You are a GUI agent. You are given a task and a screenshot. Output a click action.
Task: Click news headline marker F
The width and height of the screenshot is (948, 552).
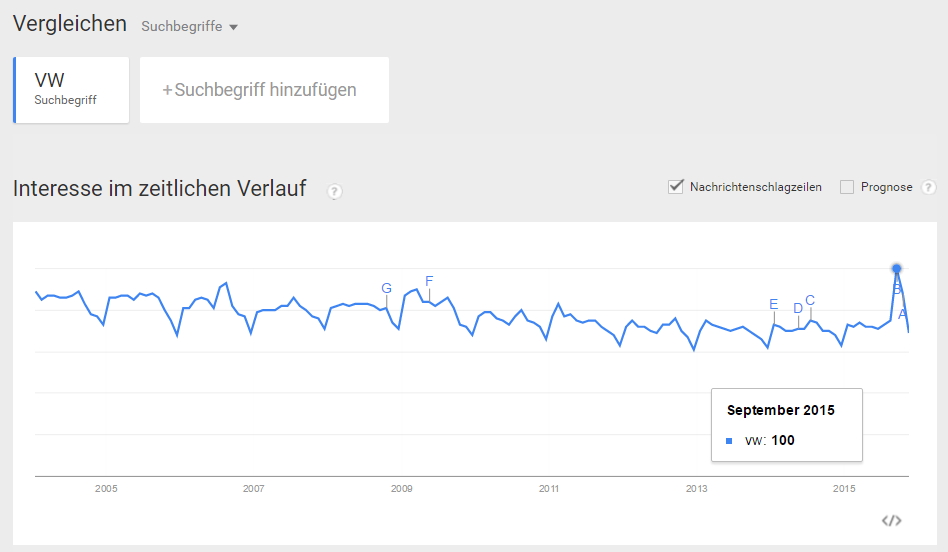pos(429,281)
